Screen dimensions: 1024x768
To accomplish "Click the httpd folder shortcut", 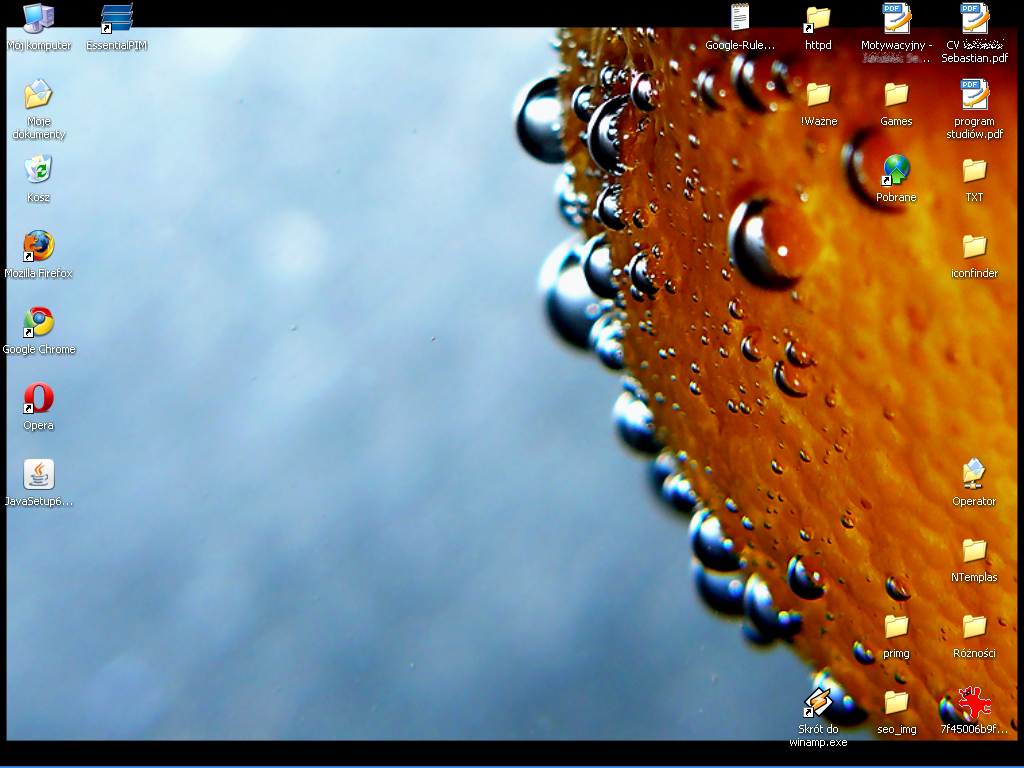I will [818, 19].
